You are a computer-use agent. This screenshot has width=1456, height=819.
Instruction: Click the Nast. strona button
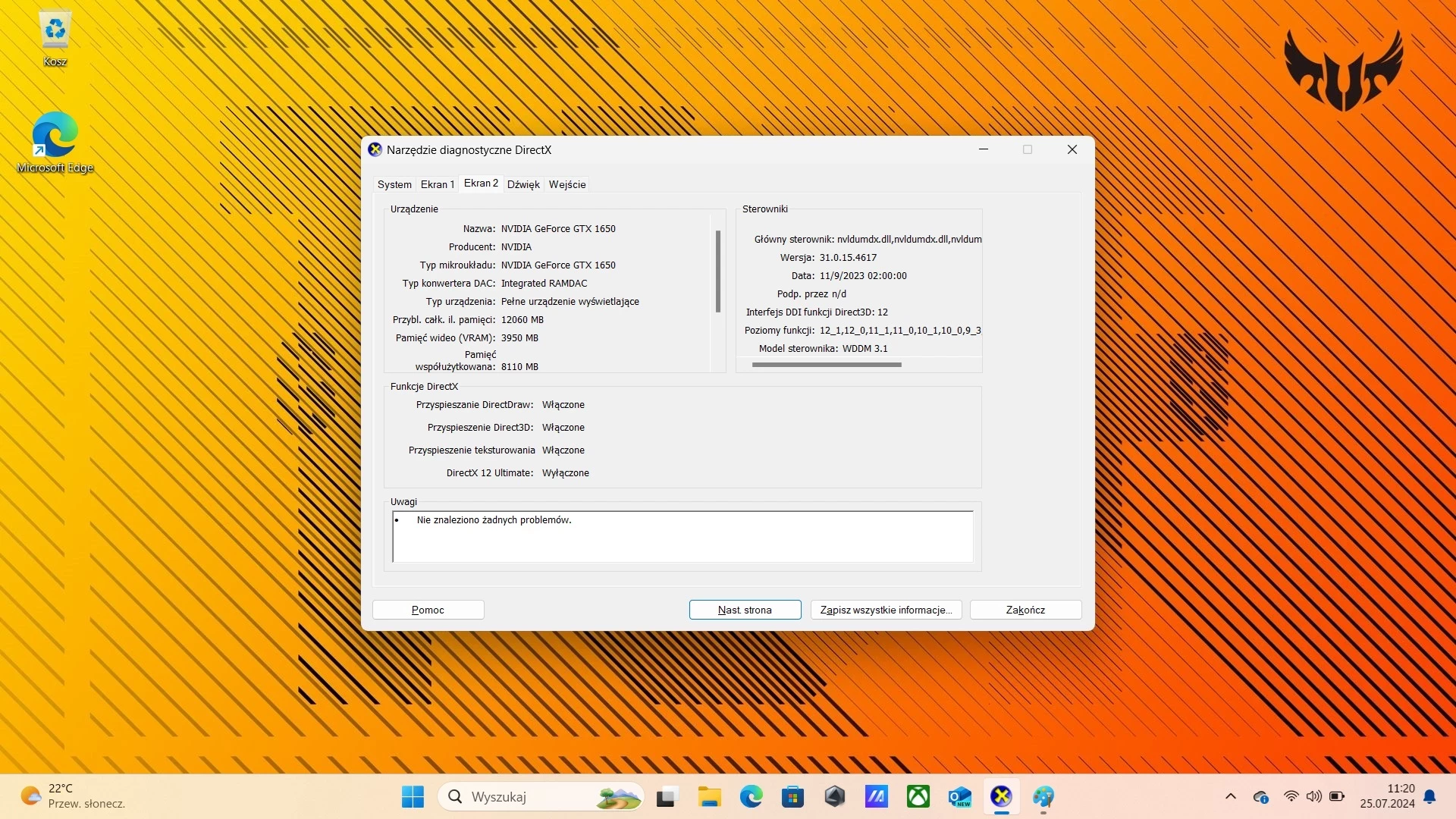tap(745, 610)
